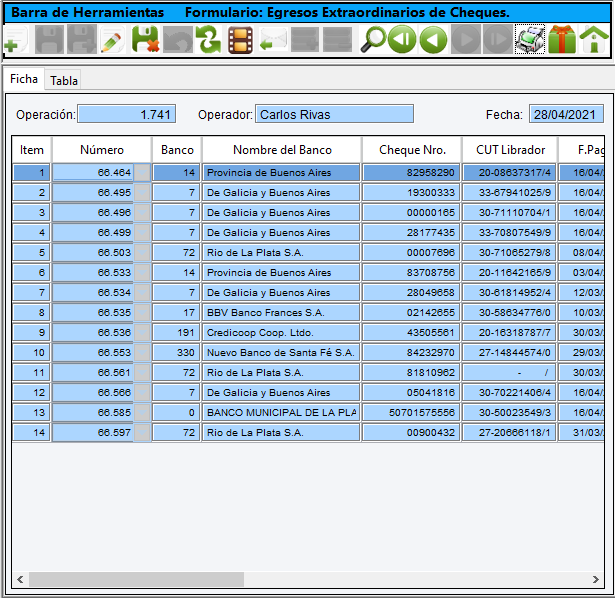
Task: Click the Nombre del Banco column header
Action: (x=282, y=150)
